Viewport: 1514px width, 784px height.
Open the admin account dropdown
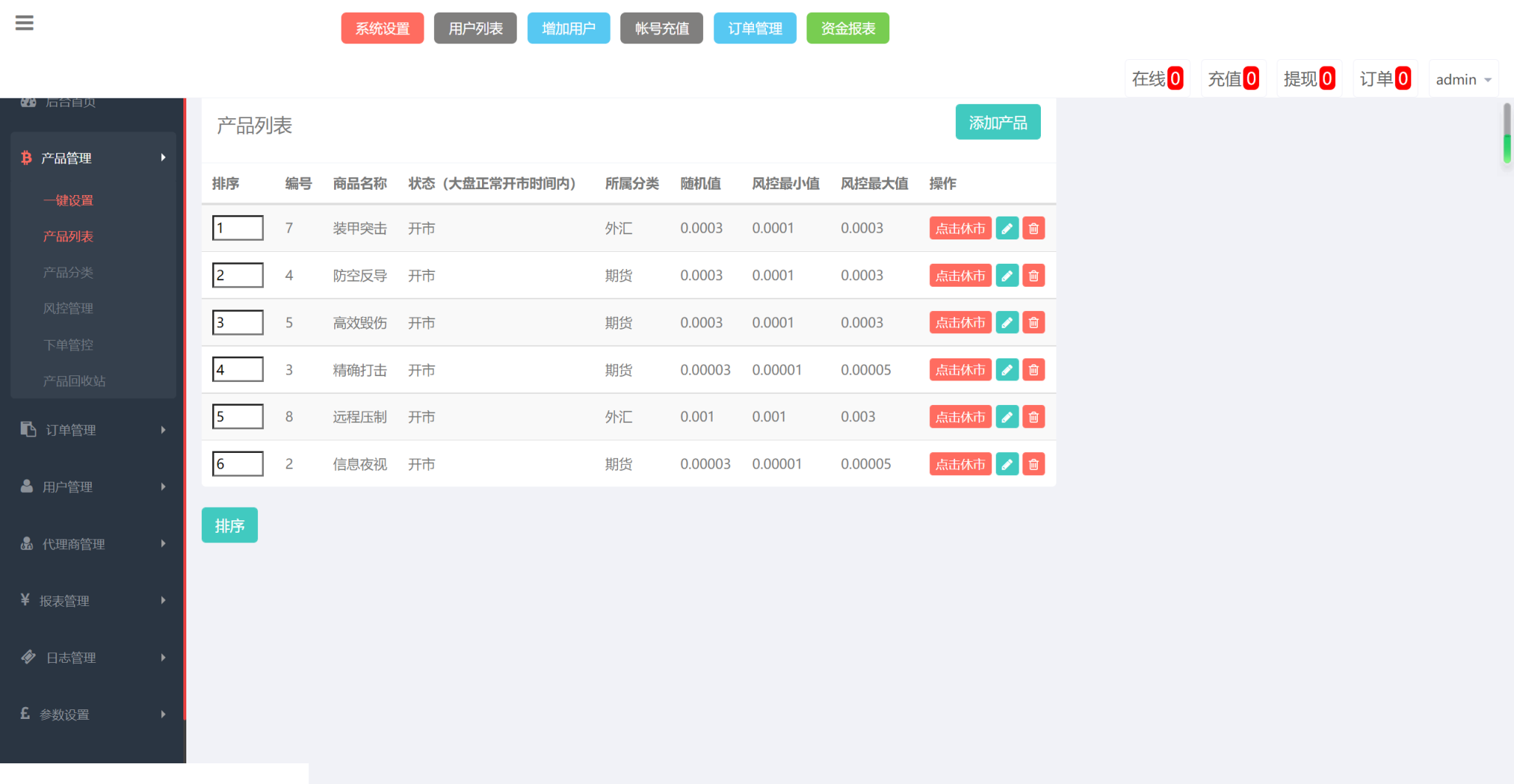[1463, 79]
